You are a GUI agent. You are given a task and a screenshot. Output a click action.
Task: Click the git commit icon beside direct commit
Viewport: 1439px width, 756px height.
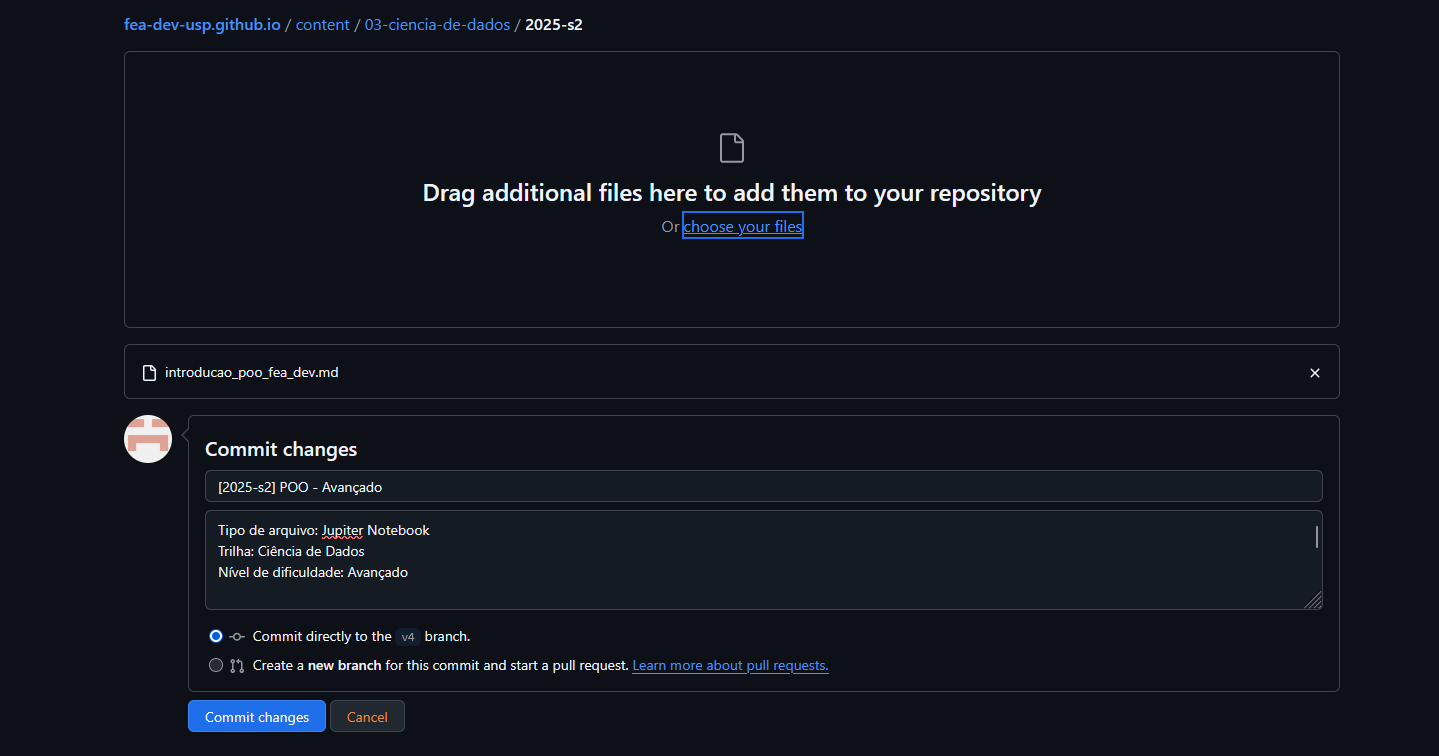pos(237,637)
